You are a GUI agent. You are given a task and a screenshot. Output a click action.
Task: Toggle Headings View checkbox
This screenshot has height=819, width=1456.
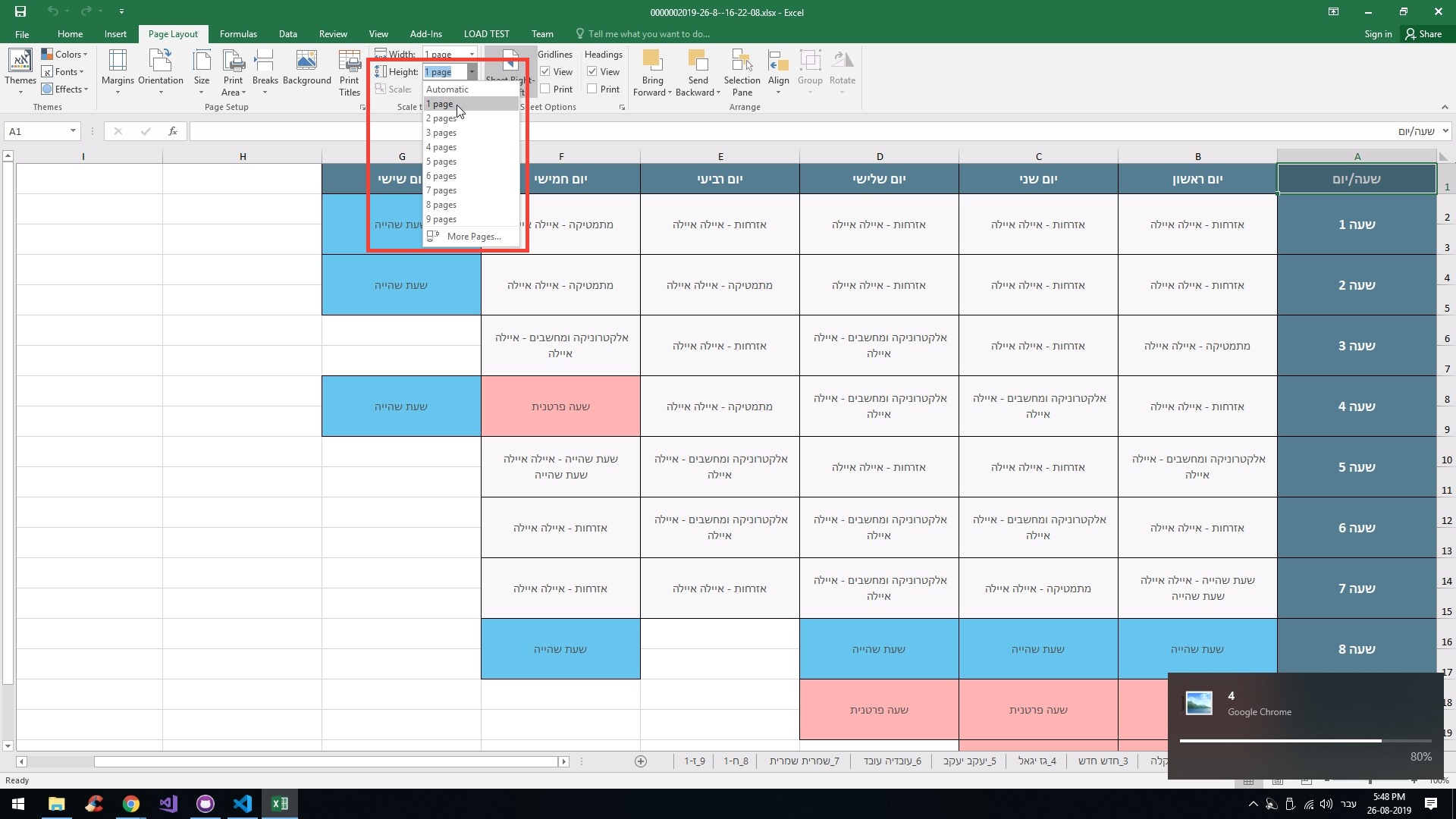tap(592, 71)
